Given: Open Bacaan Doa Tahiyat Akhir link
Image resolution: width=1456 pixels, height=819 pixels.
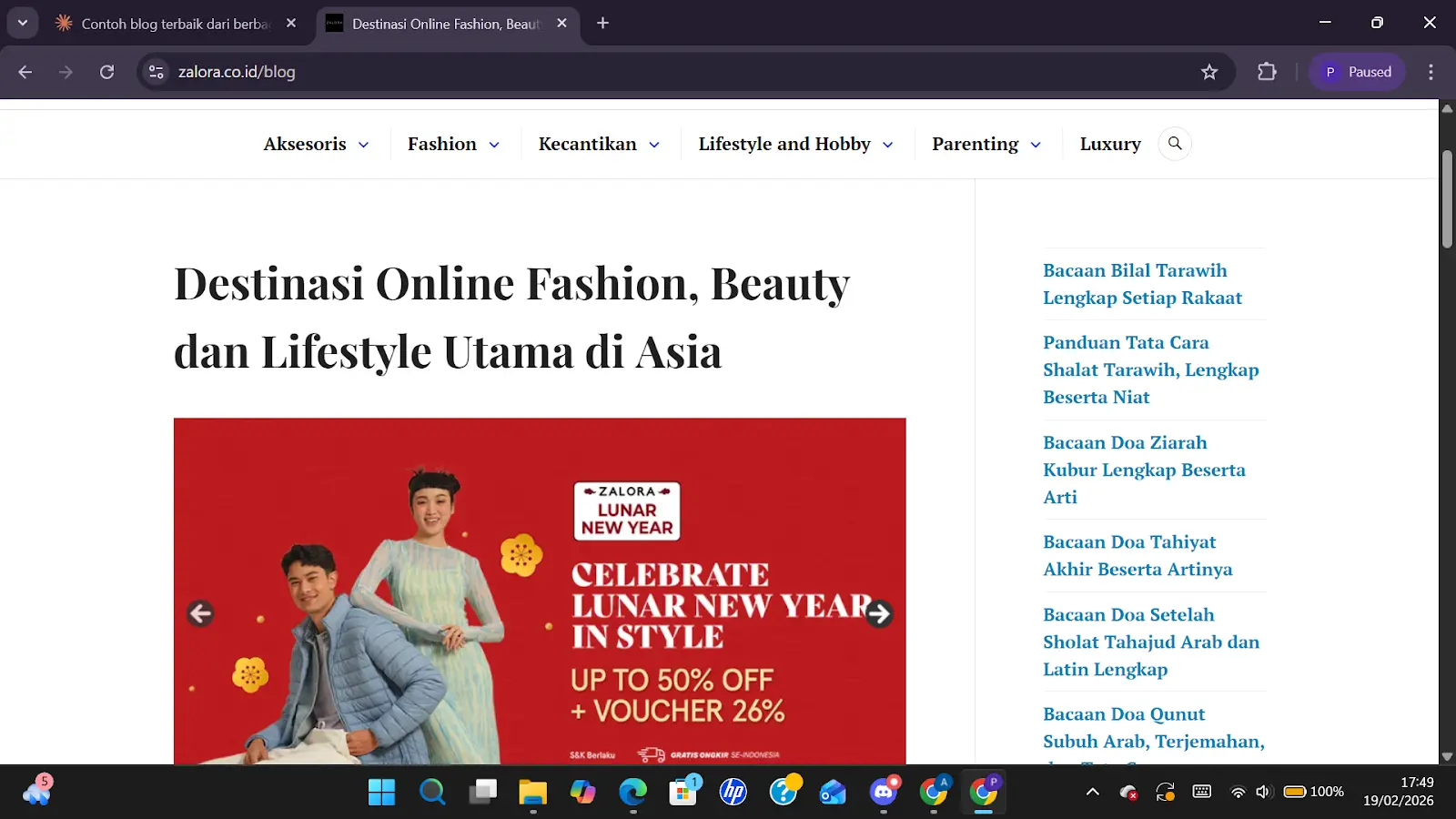Looking at the screenshot, I should (1137, 555).
